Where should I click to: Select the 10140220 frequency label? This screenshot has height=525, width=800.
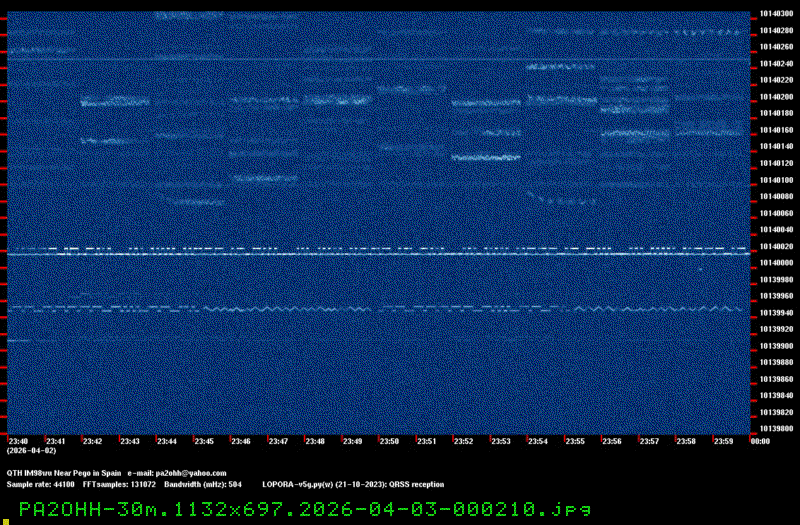tap(777, 80)
